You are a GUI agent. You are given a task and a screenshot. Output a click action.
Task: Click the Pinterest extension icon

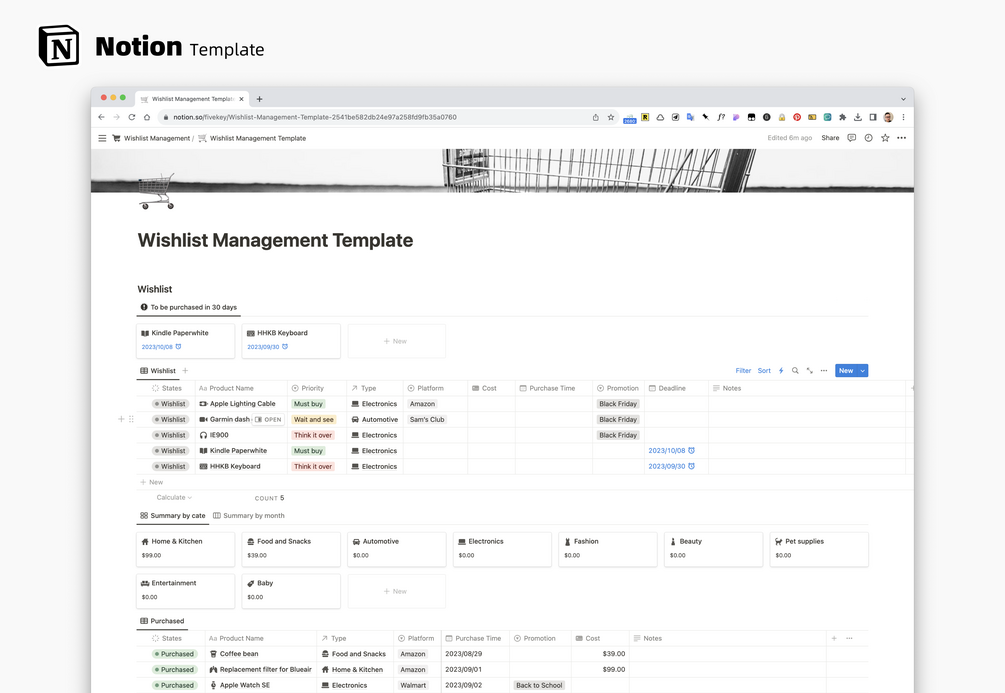click(797, 117)
